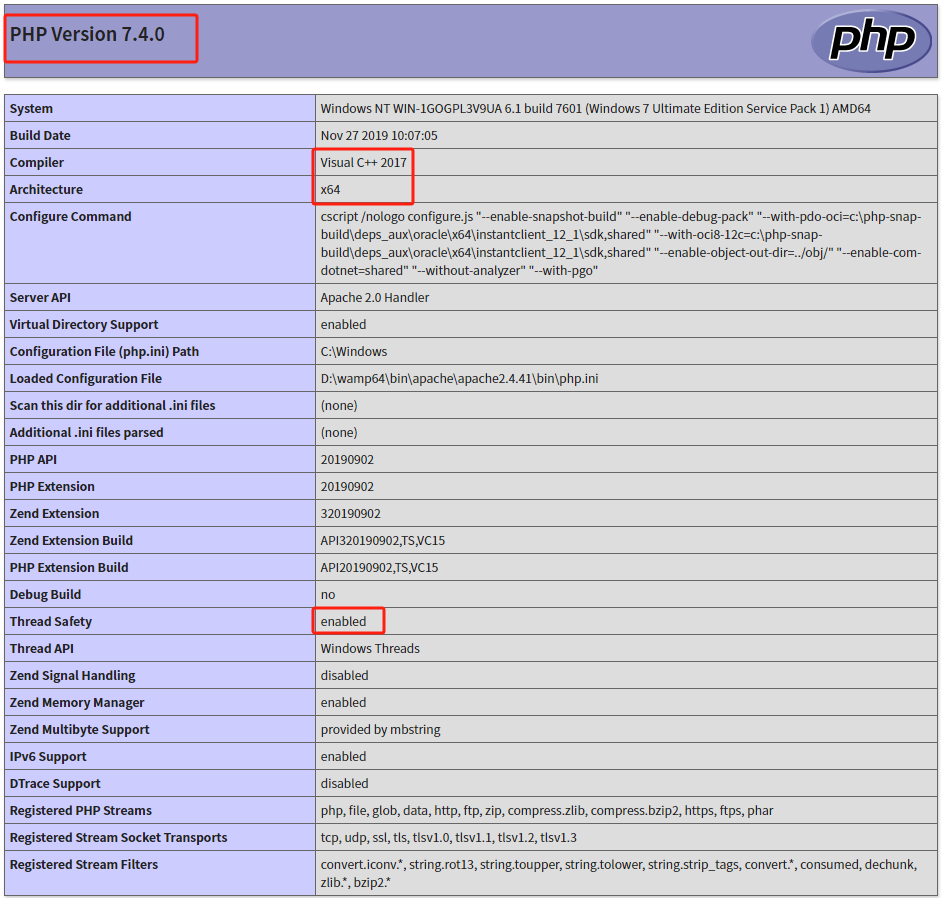The height and width of the screenshot is (898, 943).
Task: Click the x64 architecture value
Action: [329, 190]
